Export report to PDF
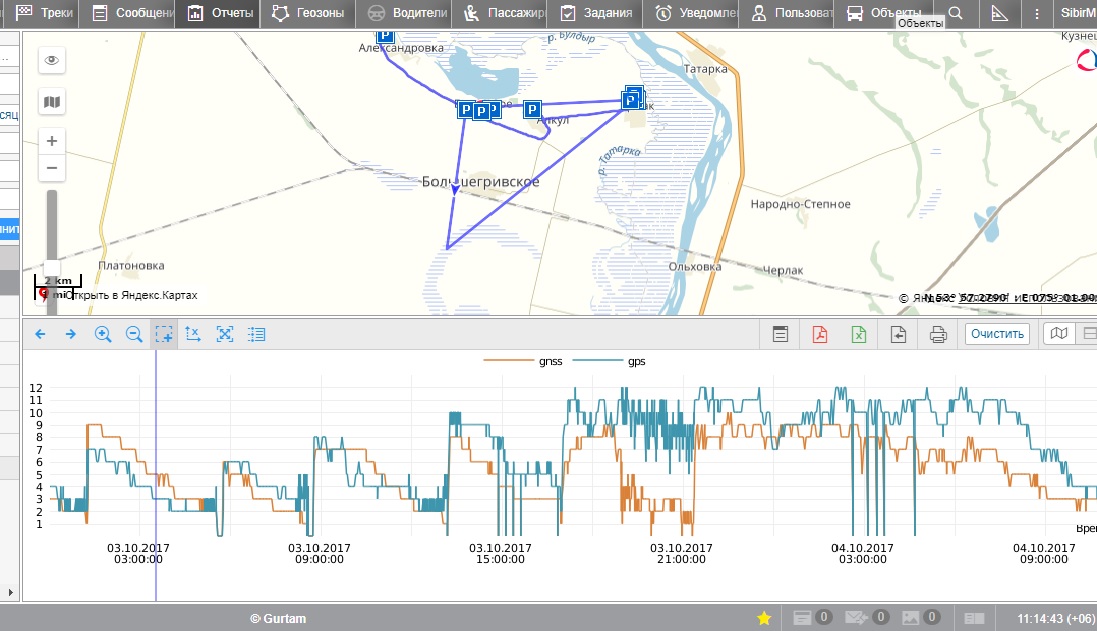The height and width of the screenshot is (631, 1097). point(820,334)
